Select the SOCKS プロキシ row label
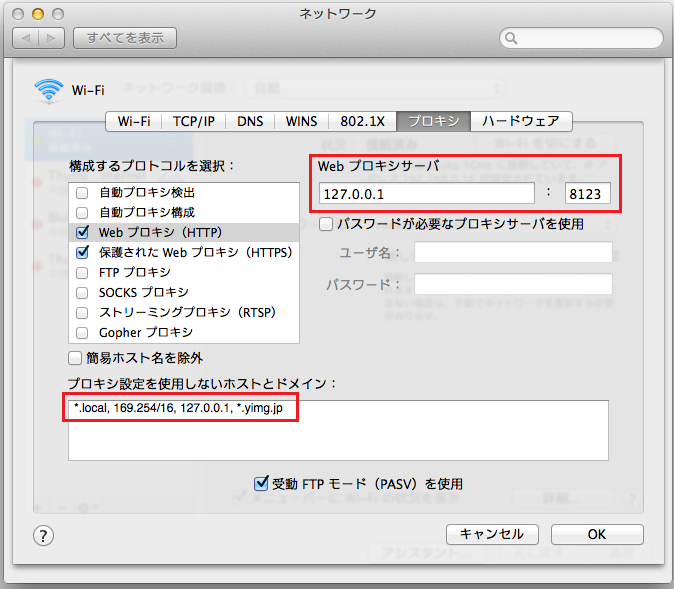This screenshot has height=589, width=674. pos(144,293)
